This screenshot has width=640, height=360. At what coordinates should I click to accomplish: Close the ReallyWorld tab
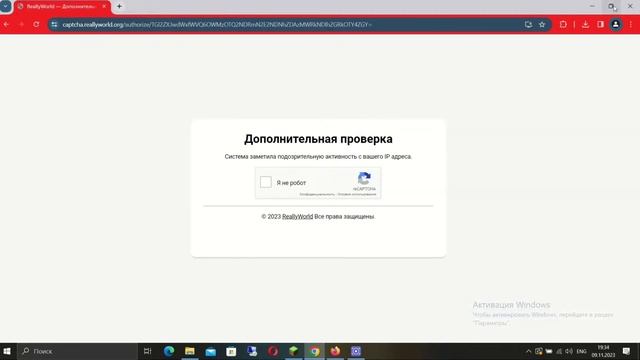coord(104,7)
